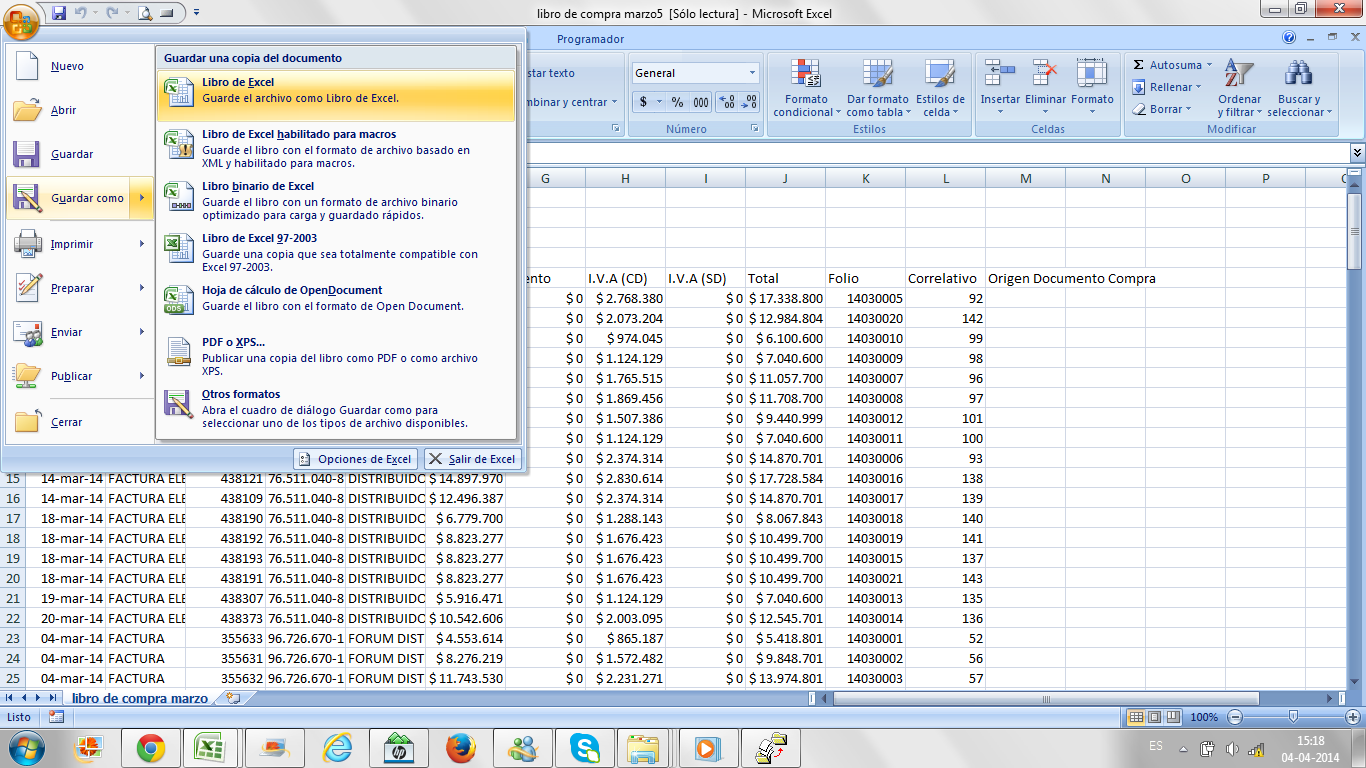The height and width of the screenshot is (768, 1366).
Task: Expand the Enviar submenu arrow
Action: point(142,332)
